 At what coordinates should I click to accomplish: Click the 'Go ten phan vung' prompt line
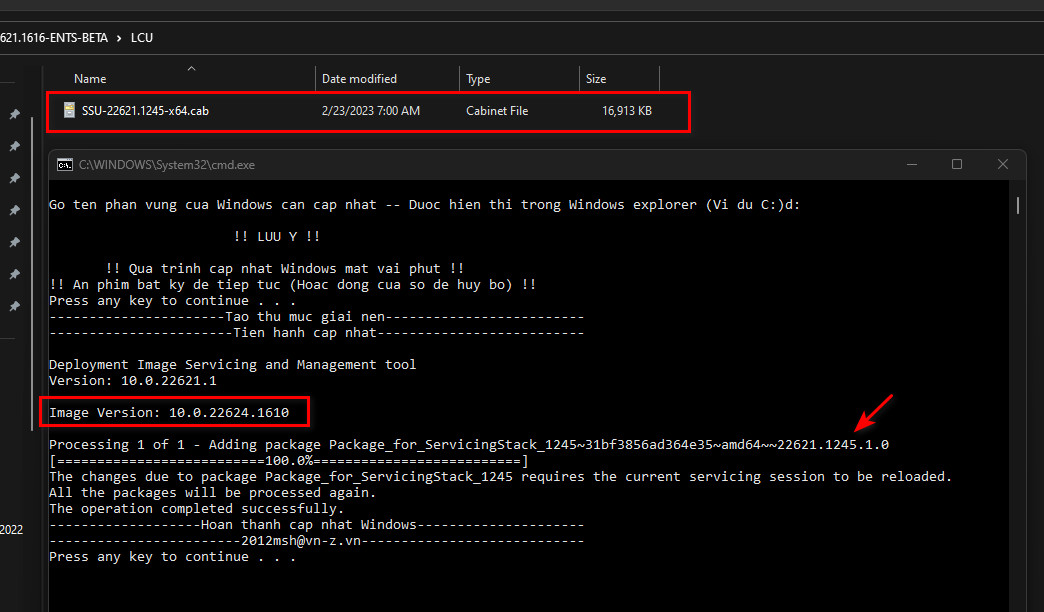click(x=424, y=205)
